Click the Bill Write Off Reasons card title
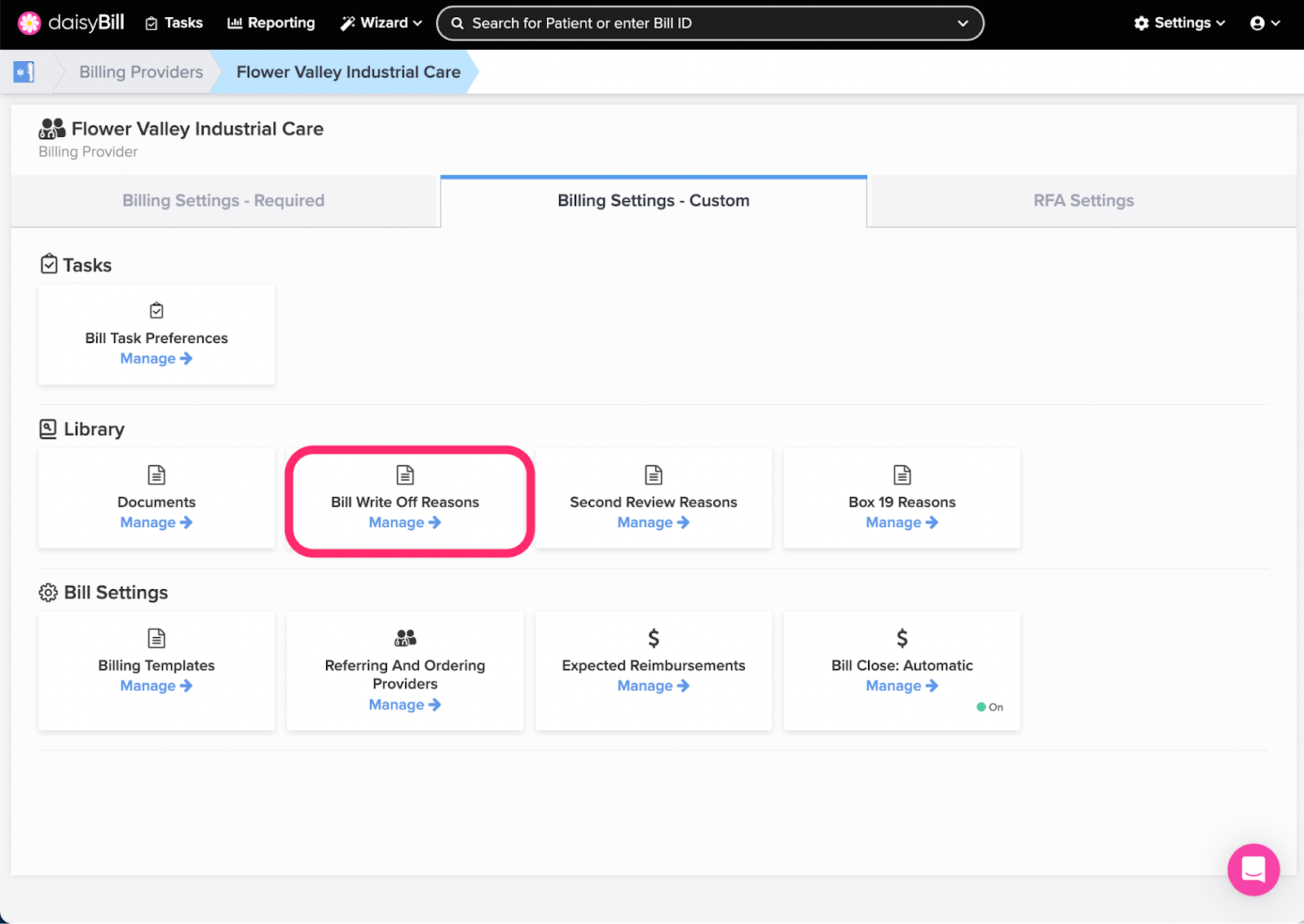Screen dimensions: 1304x924 click(405, 502)
